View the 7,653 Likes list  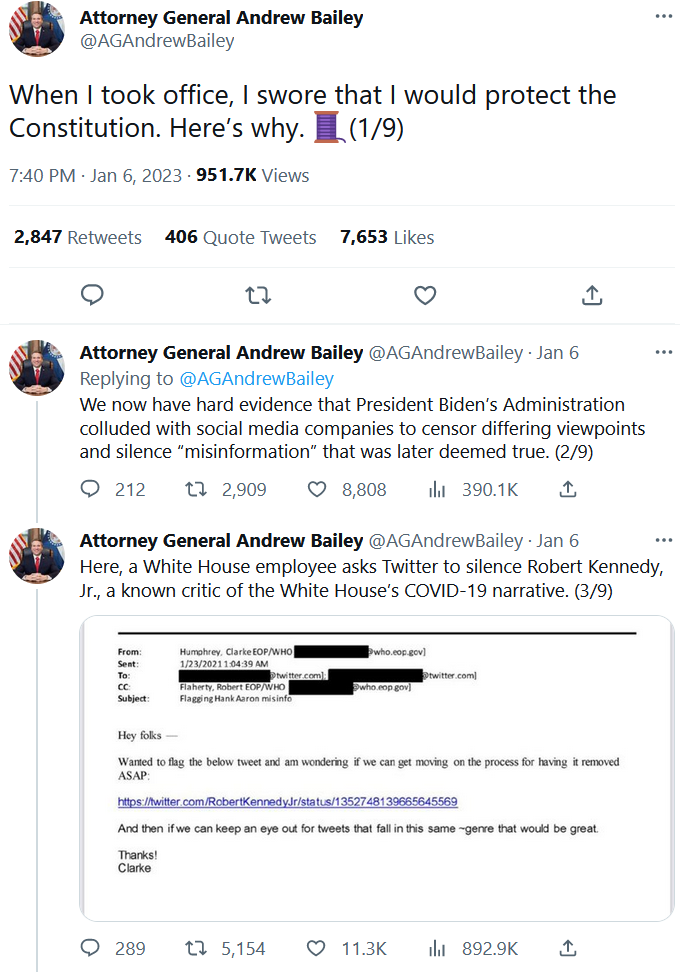387,237
